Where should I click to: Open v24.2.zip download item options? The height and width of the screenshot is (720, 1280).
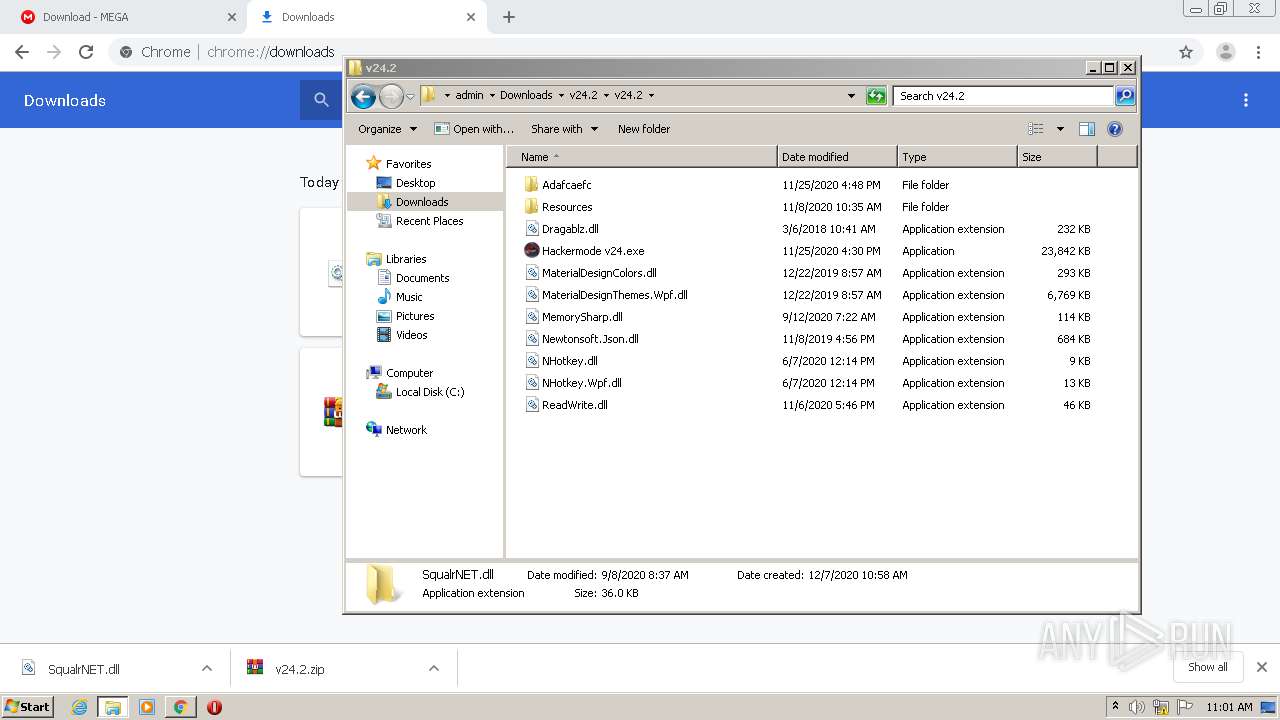click(x=434, y=669)
